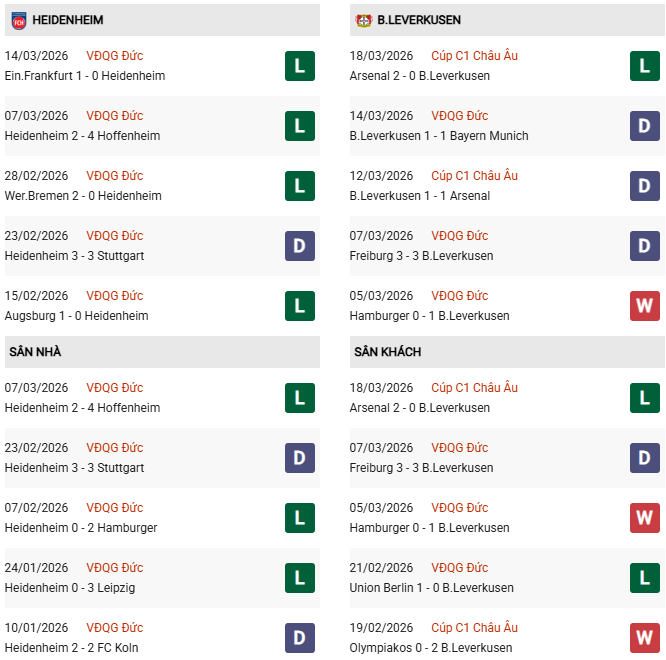
Task: Click the L badge for Union Berlin 1 - 0 B.Leverkusen
Action: tap(645, 578)
